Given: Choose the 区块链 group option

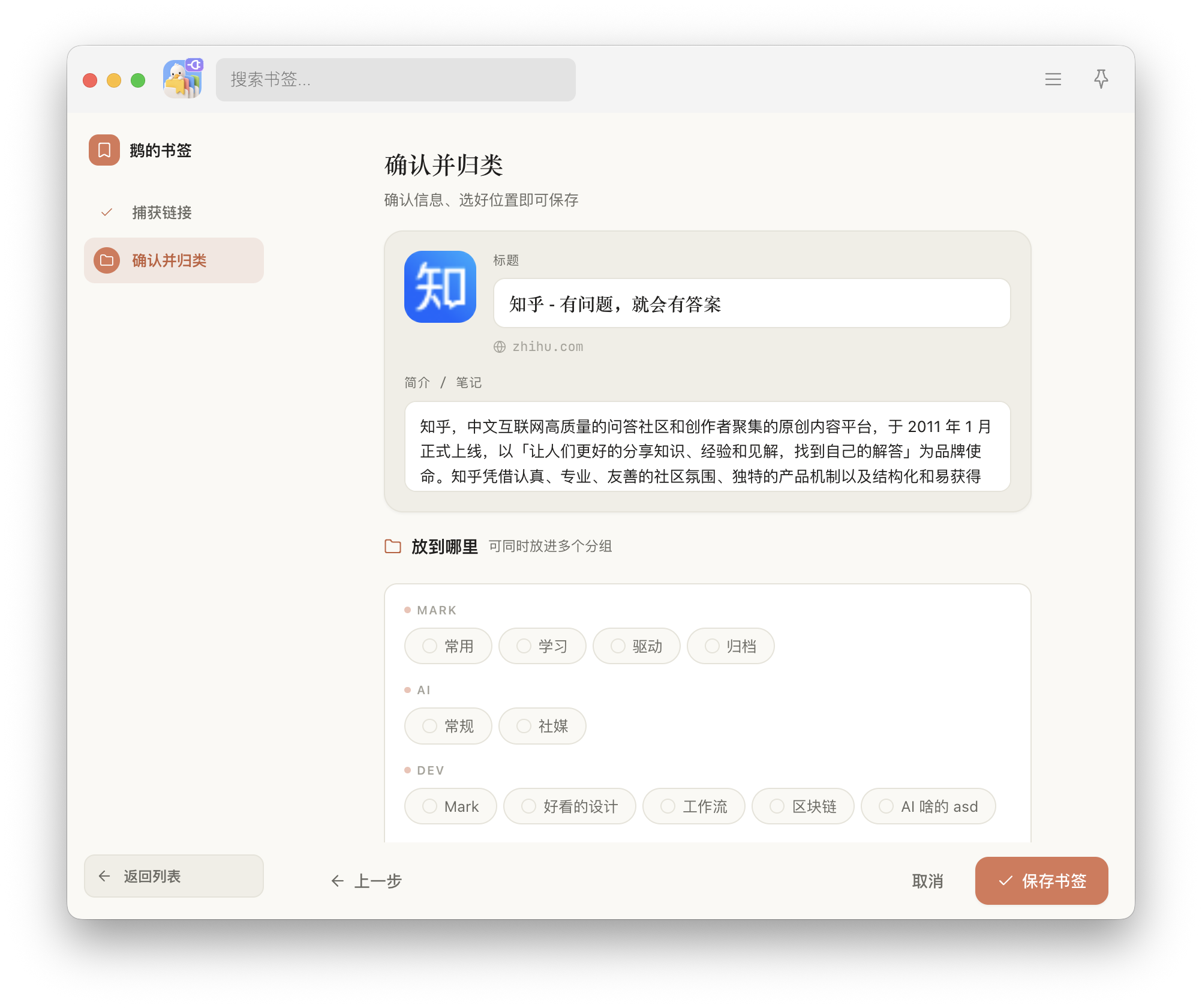Looking at the screenshot, I should pos(803,806).
